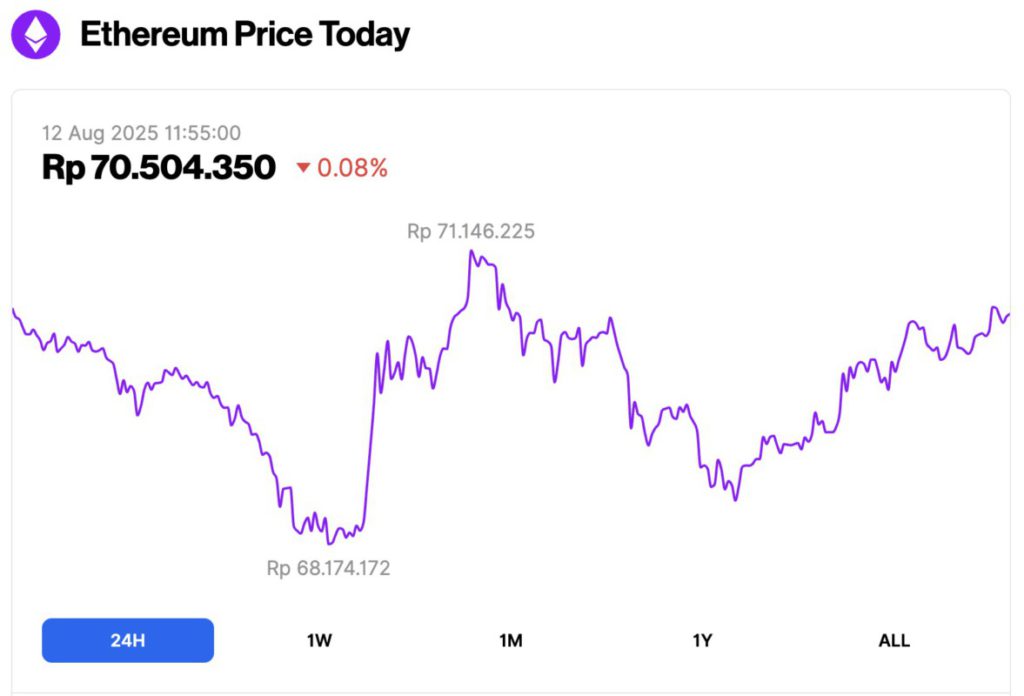This screenshot has height=696, width=1024.
Task: Click the purple price chart line
Action: [200, 380]
